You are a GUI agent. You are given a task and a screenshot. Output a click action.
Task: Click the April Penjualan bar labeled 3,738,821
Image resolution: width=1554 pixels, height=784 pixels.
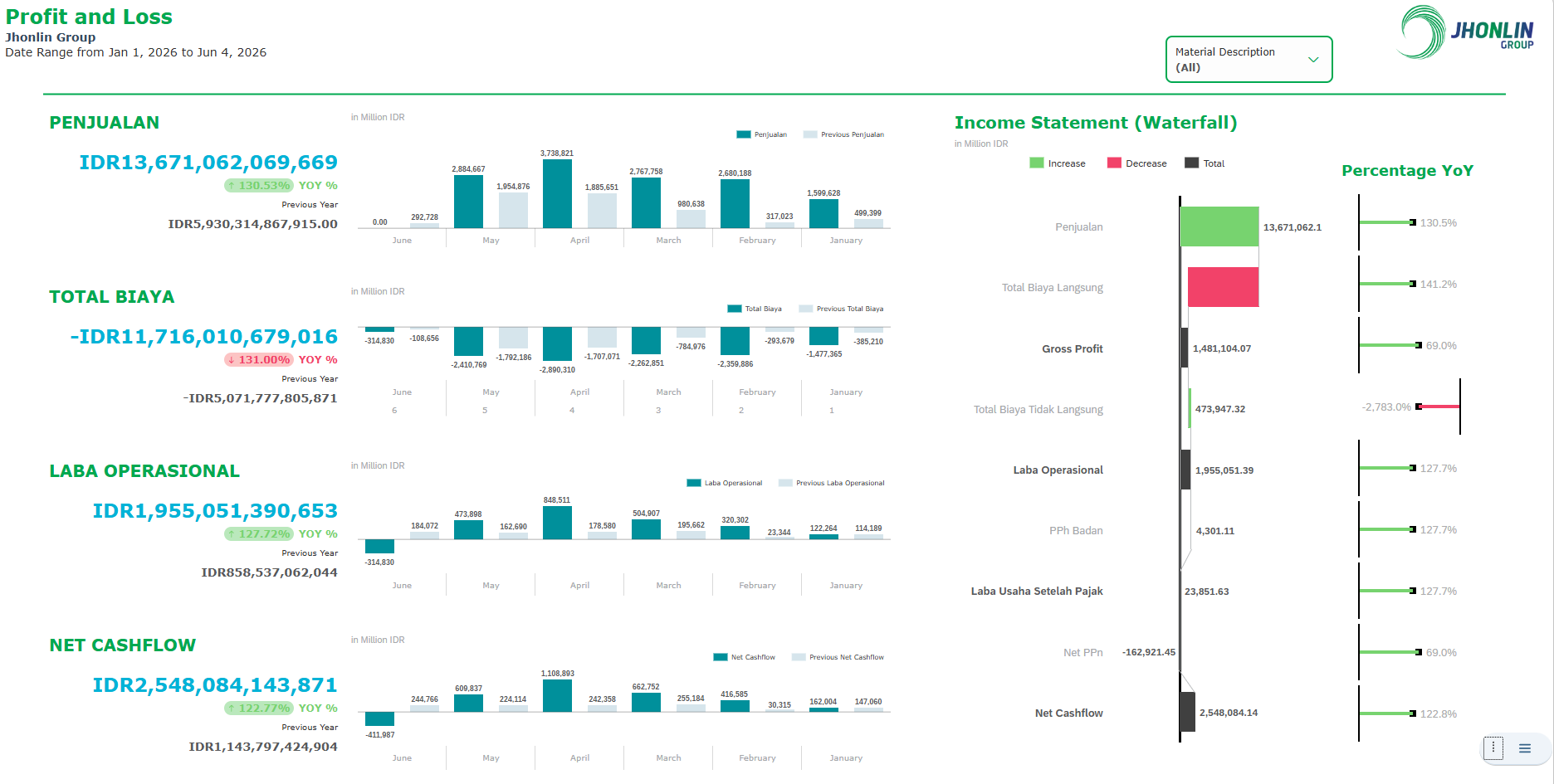[x=557, y=194]
